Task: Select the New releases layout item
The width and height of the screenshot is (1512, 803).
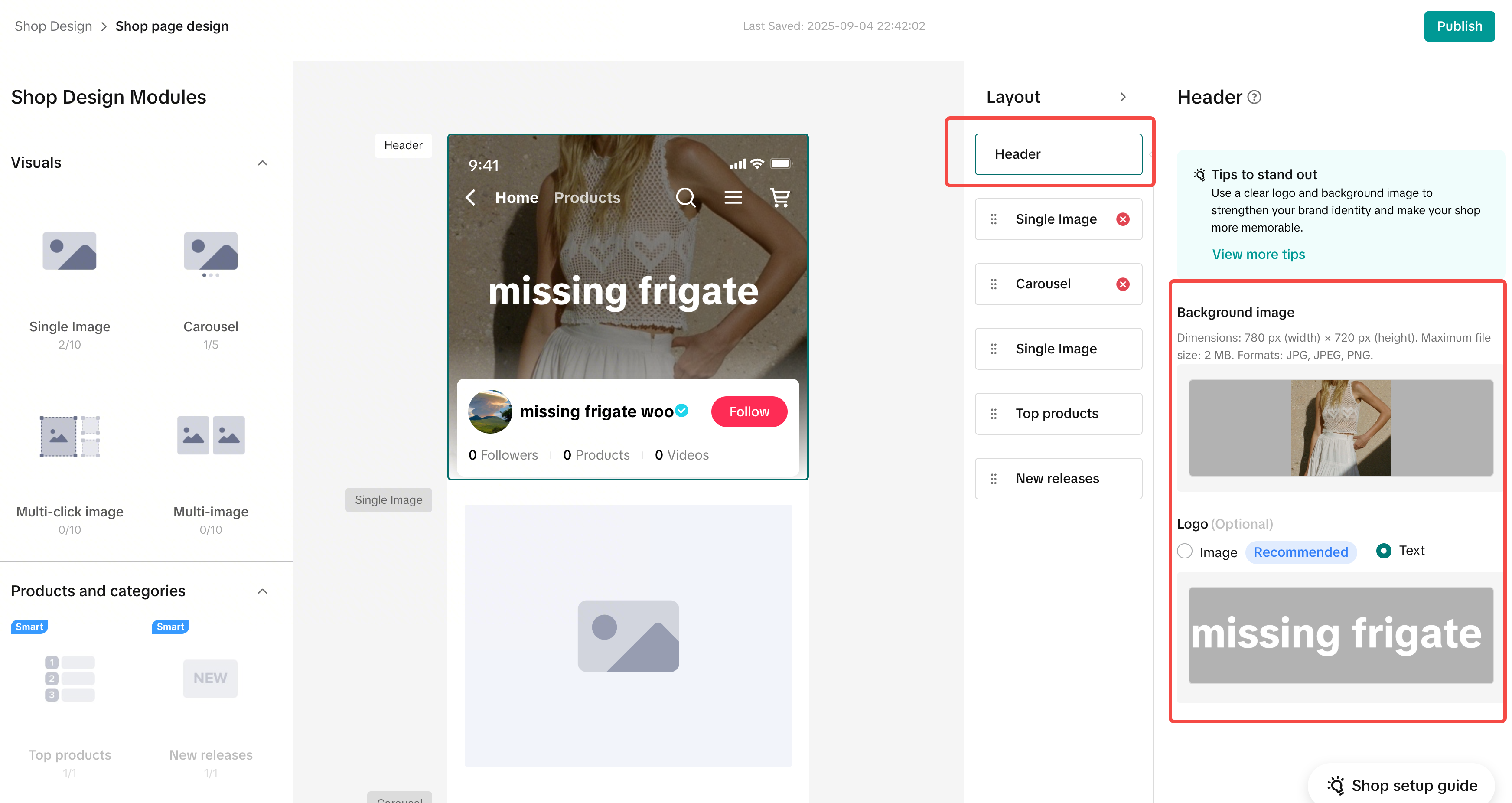Action: (1058, 479)
